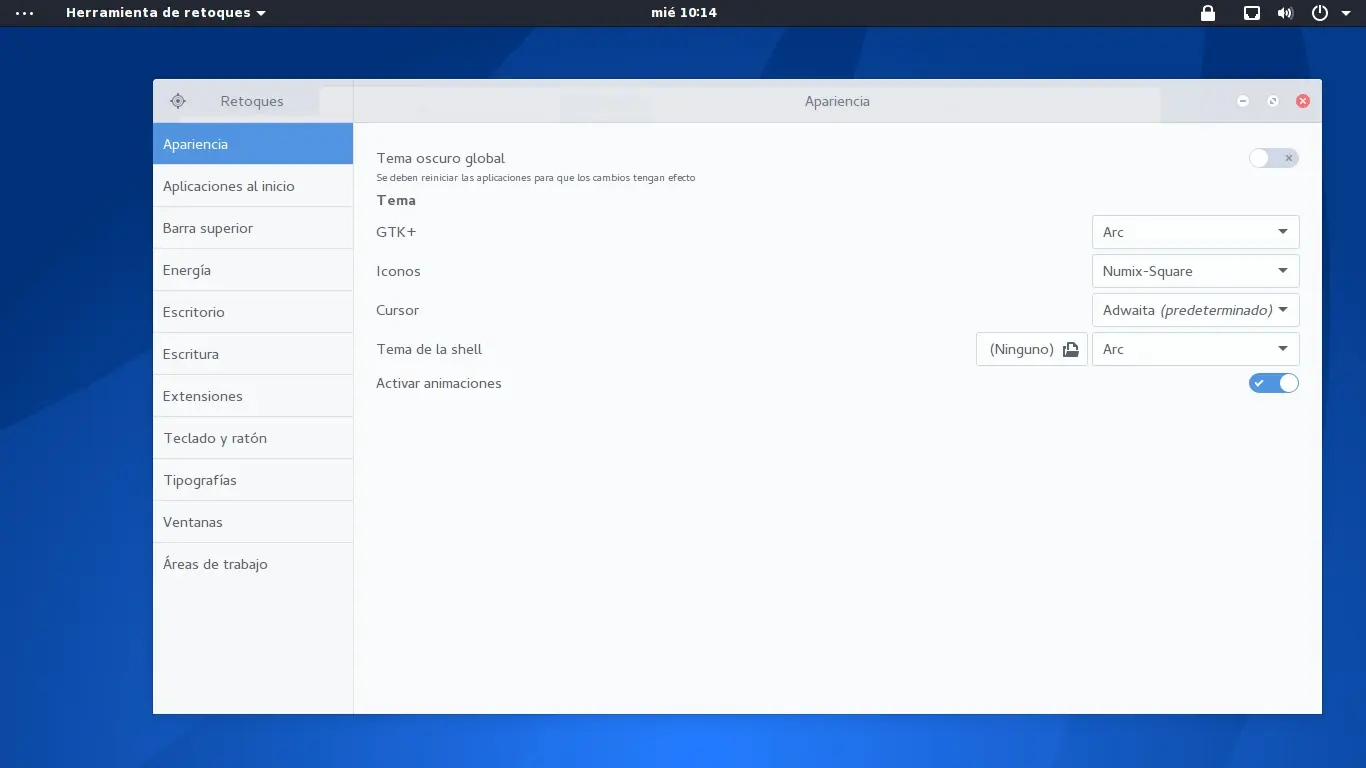The width and height of the screenshot is (1366, 768).
Task: Open the Tema de la shell dropdown
Action: (1196, 349)
